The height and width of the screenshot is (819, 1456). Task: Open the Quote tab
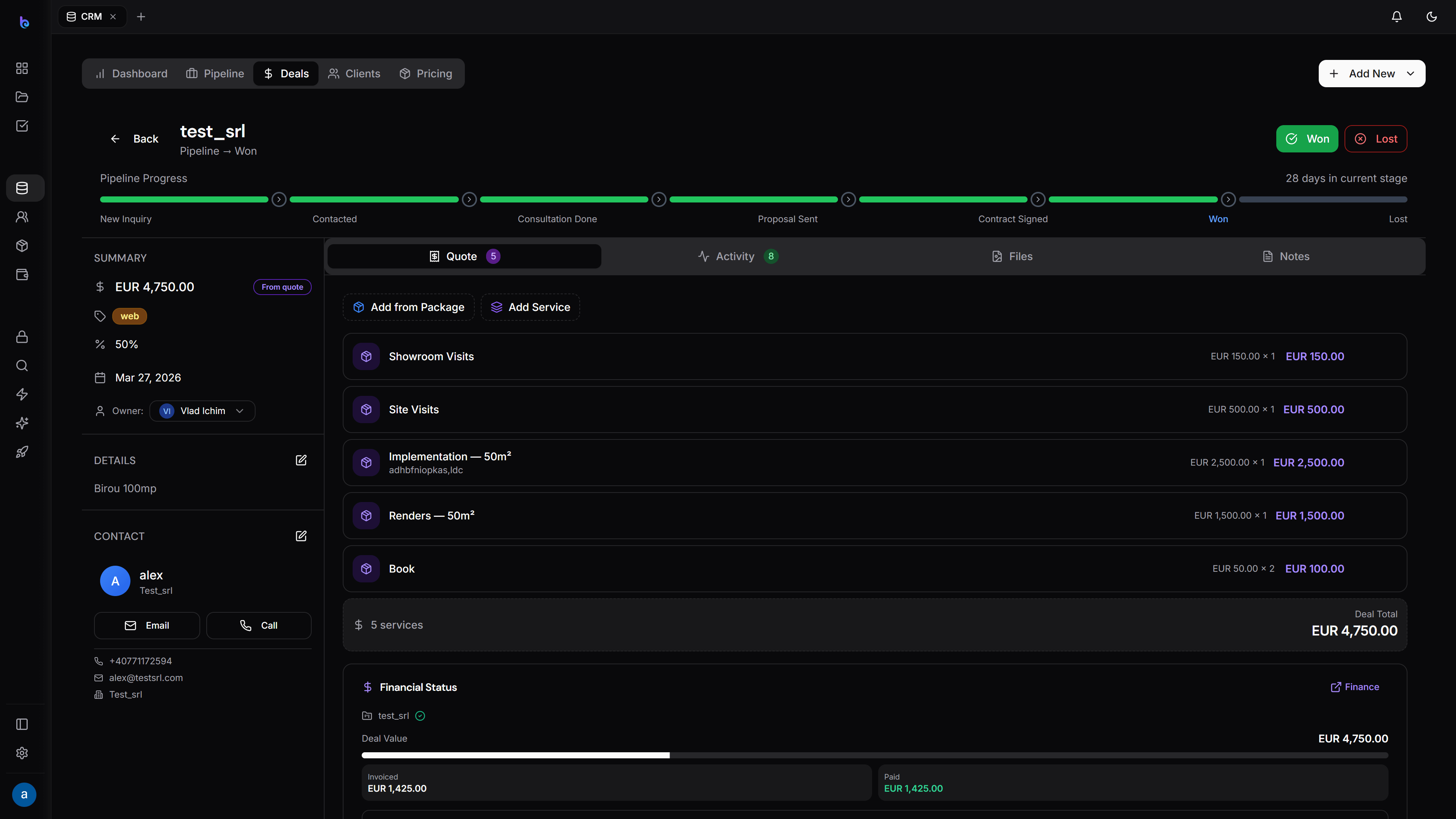pos(464,256)
